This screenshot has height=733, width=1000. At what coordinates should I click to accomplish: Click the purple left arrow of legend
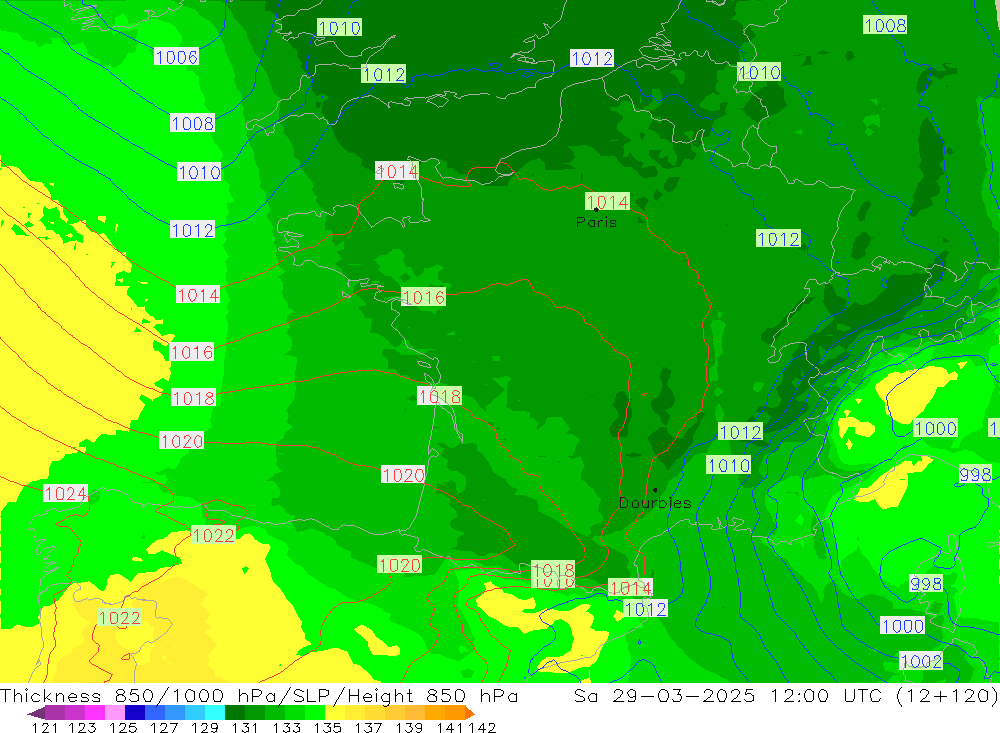pyautogui.click(x=36, y=713)
